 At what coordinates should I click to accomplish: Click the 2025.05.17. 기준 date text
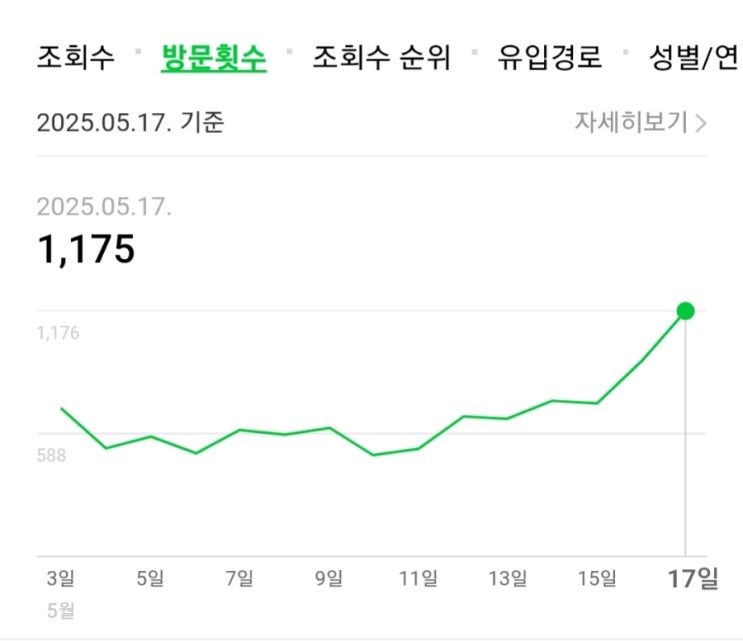click(x=131, y=123)
